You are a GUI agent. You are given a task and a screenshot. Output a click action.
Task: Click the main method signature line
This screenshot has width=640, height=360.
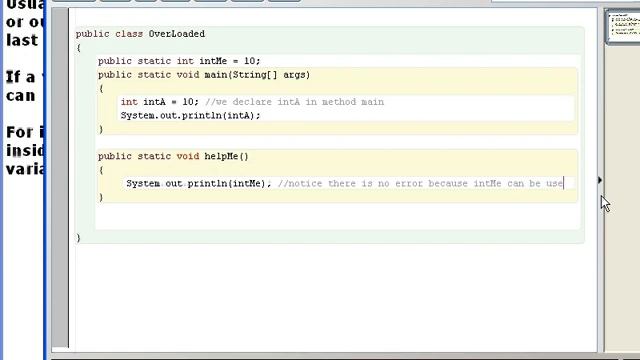(204, 75)
